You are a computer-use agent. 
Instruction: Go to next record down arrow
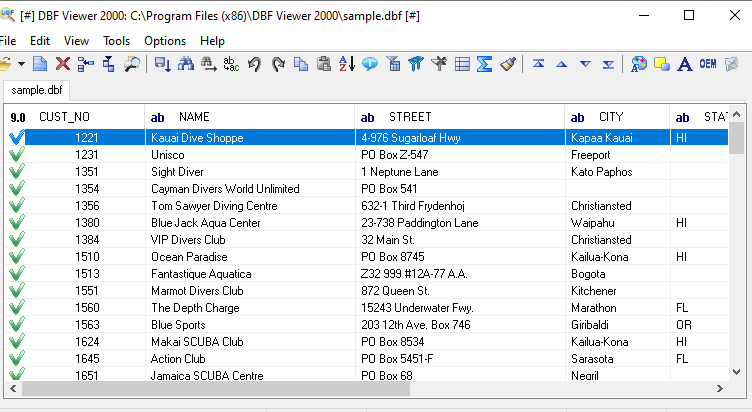(x=585, y=64)
